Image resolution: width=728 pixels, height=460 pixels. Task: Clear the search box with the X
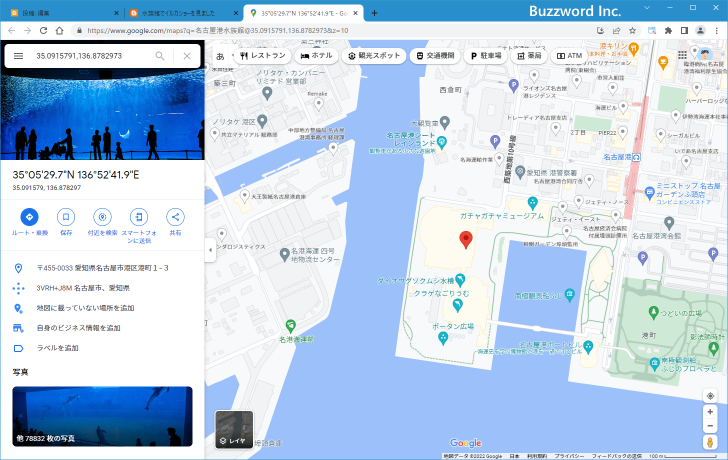[x=187, y=56]
